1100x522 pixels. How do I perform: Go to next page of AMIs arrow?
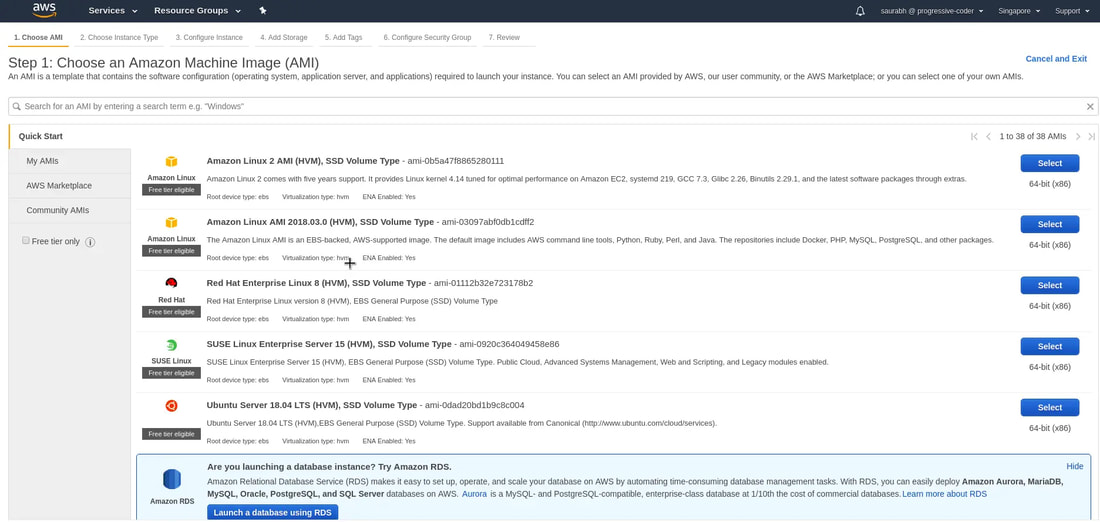[1078, 137]
